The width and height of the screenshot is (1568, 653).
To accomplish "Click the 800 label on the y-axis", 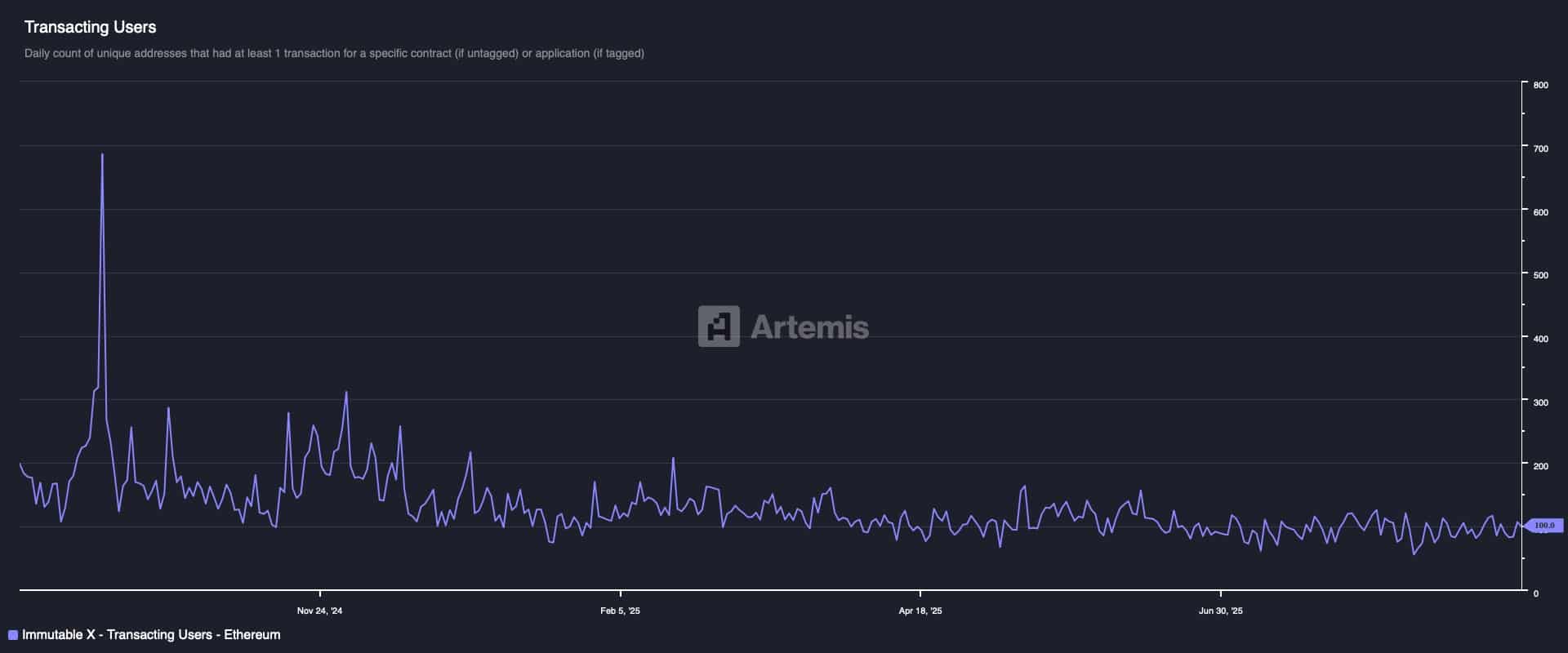I will point(1541,85).
